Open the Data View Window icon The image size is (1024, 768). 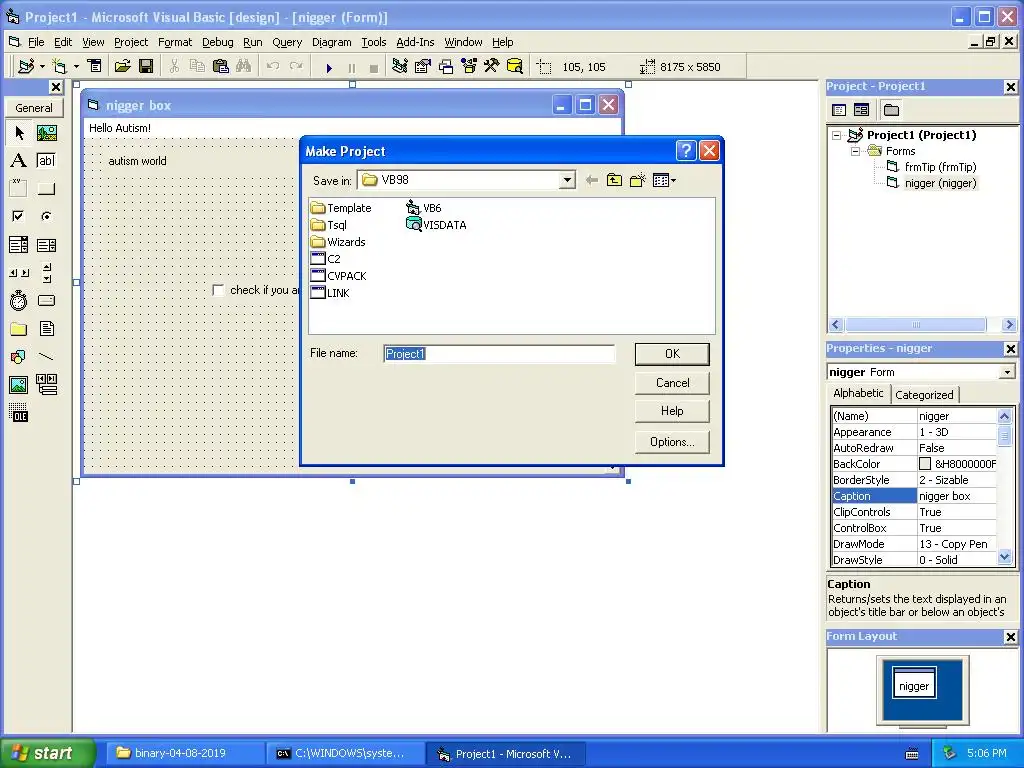click(515, 66)
